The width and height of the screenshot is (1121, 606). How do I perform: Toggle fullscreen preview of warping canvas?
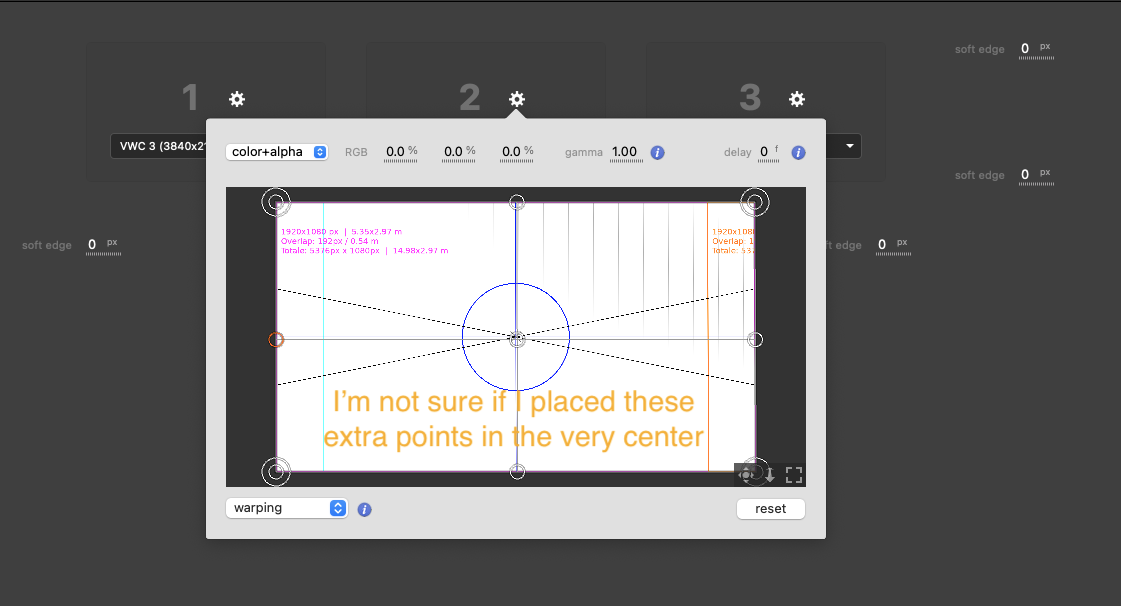[794, 475]
